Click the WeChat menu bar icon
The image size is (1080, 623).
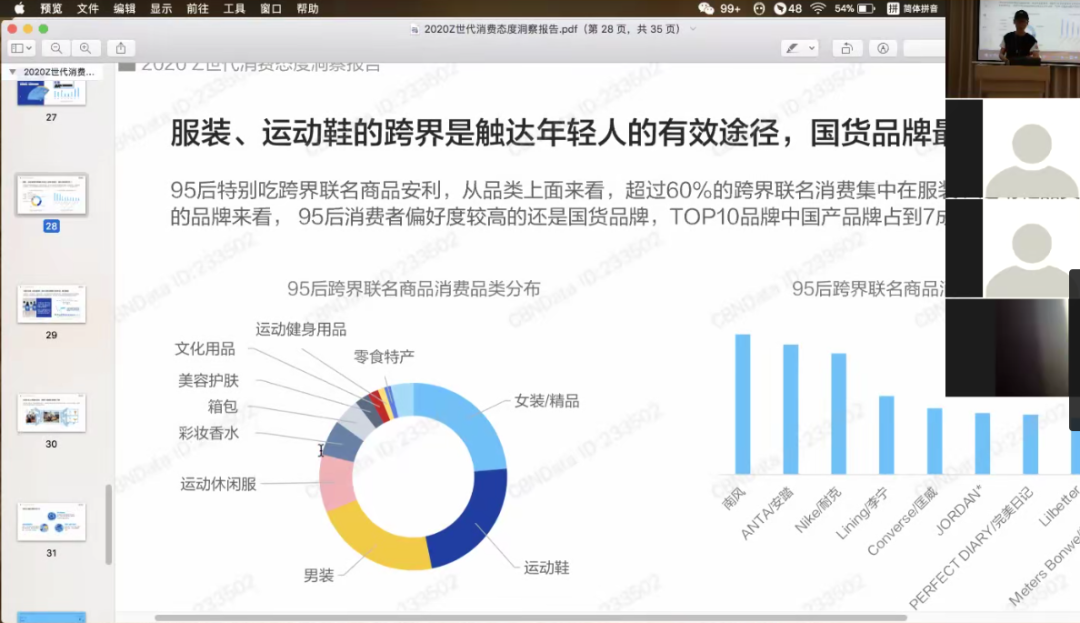[x=706, y=8]
